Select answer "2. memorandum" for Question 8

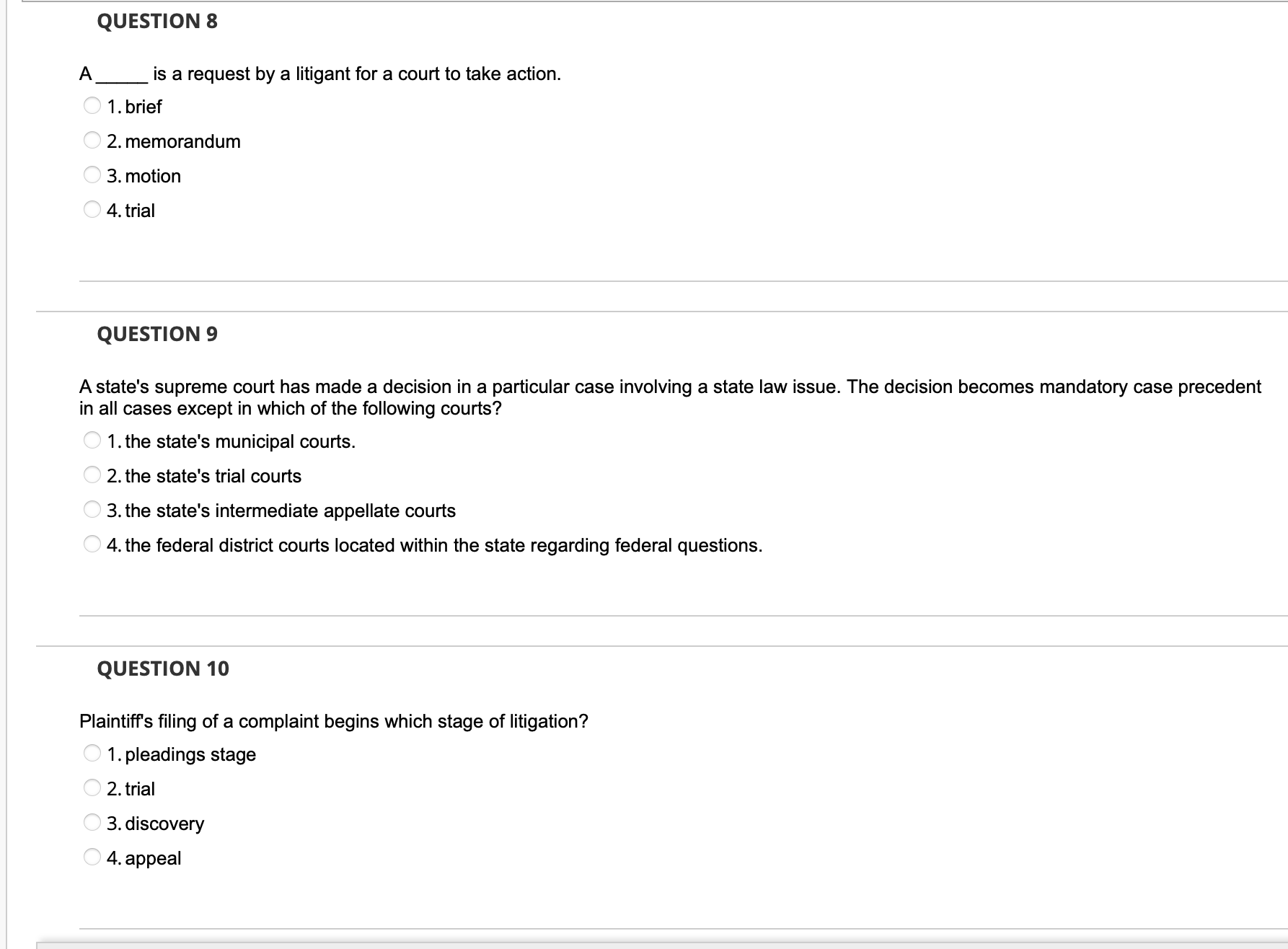(x=91, y=141)
